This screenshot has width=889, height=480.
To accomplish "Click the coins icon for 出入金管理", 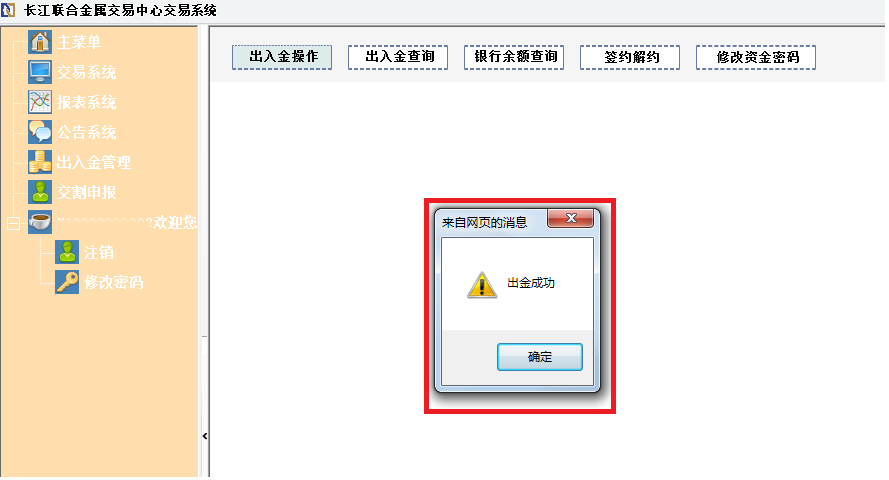I will (x=40, y=162).
